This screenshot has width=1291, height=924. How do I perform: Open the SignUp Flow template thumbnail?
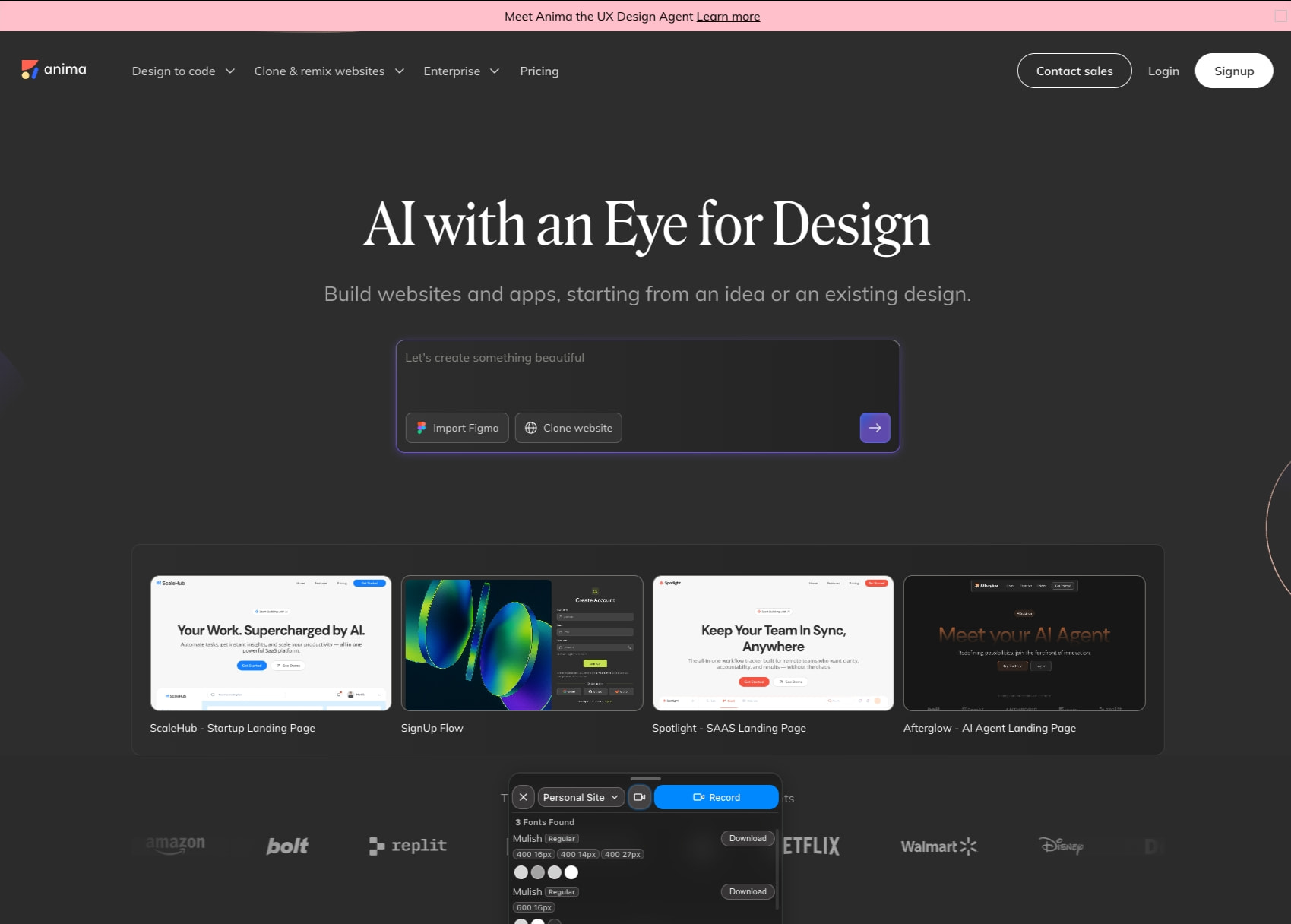(522, 643)
